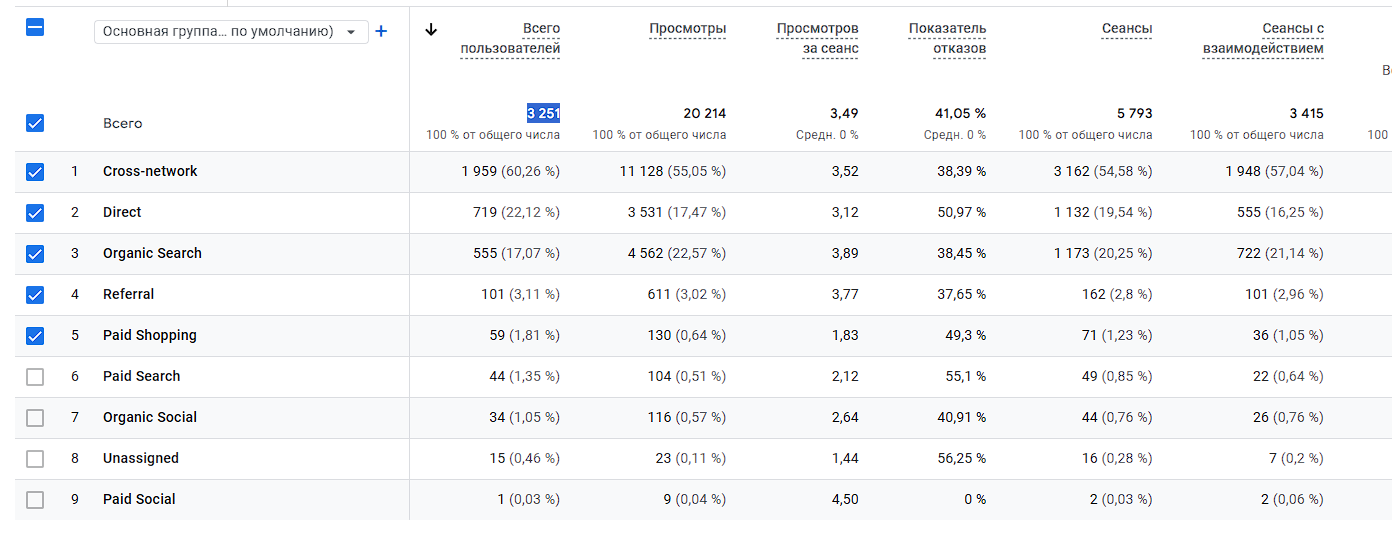Screen dimensions: 1392x533
Task: Click Показатель отказов column header
Action: click(x=947, y=39)
